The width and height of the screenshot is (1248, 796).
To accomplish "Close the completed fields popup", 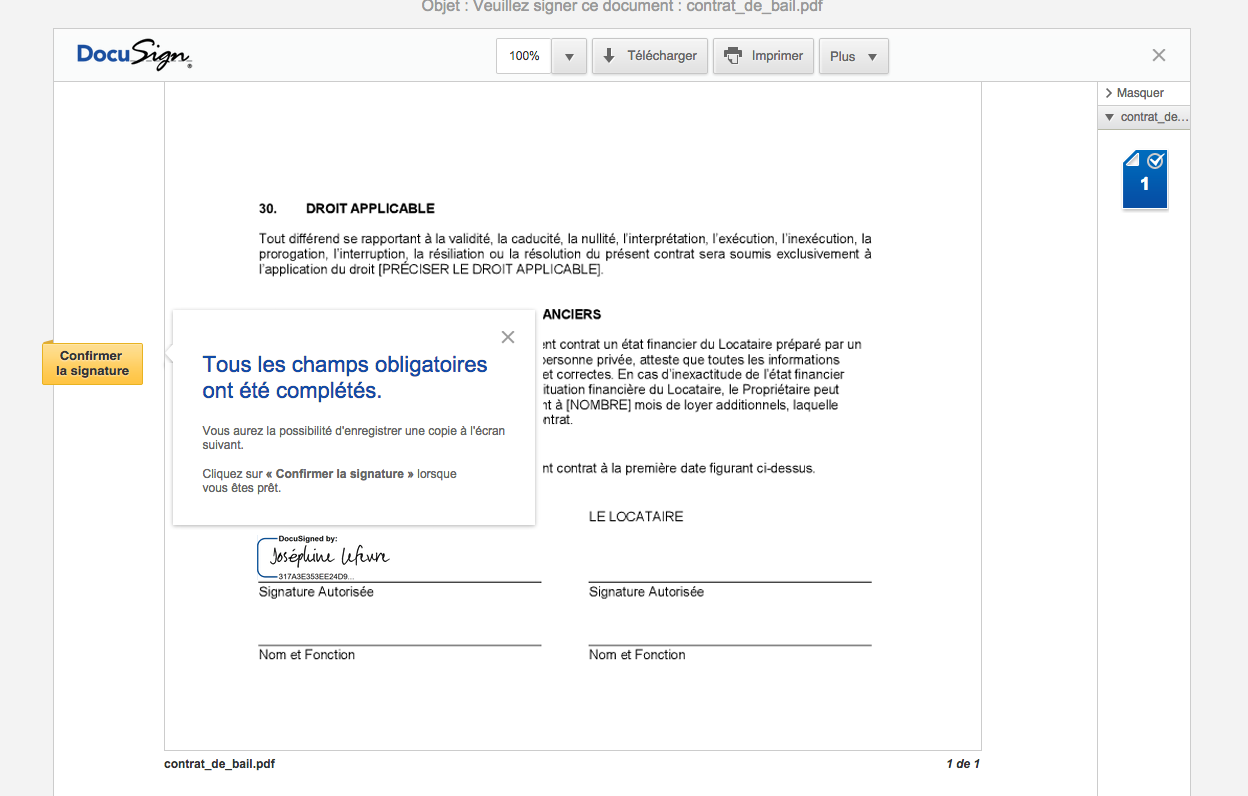I will click(x=508, y=337).
